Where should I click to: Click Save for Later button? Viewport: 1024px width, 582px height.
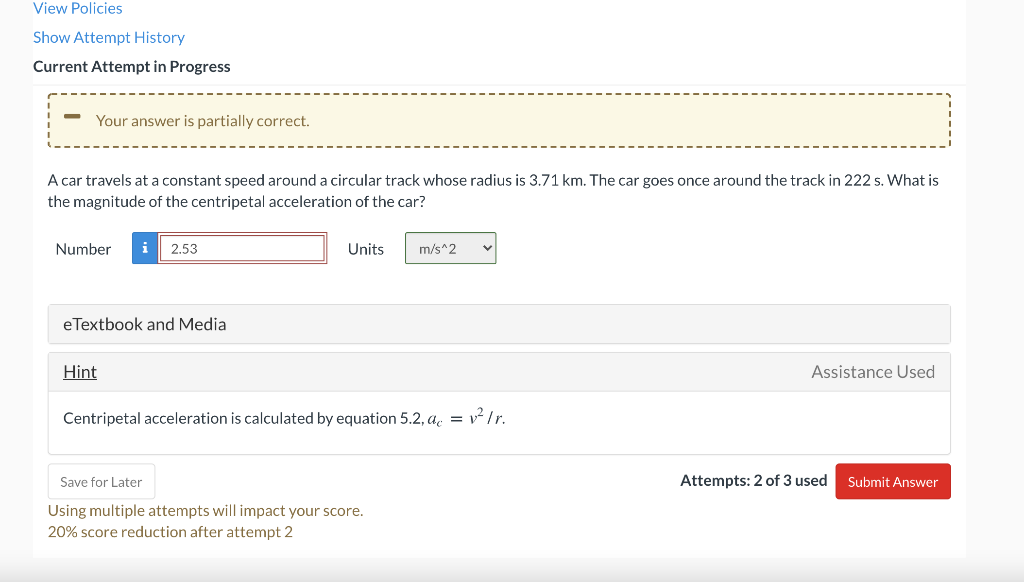[x=101, y=481]
